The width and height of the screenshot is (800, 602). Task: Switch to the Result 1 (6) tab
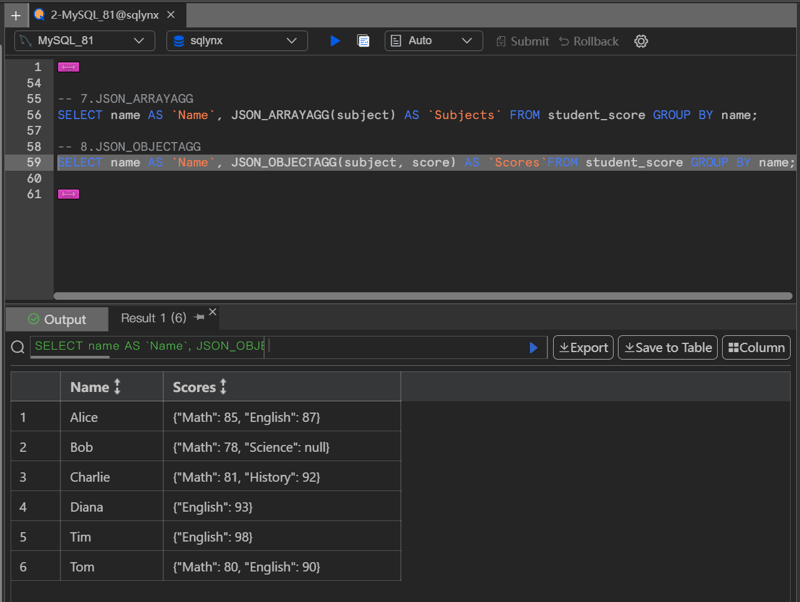tap(154, 318)
